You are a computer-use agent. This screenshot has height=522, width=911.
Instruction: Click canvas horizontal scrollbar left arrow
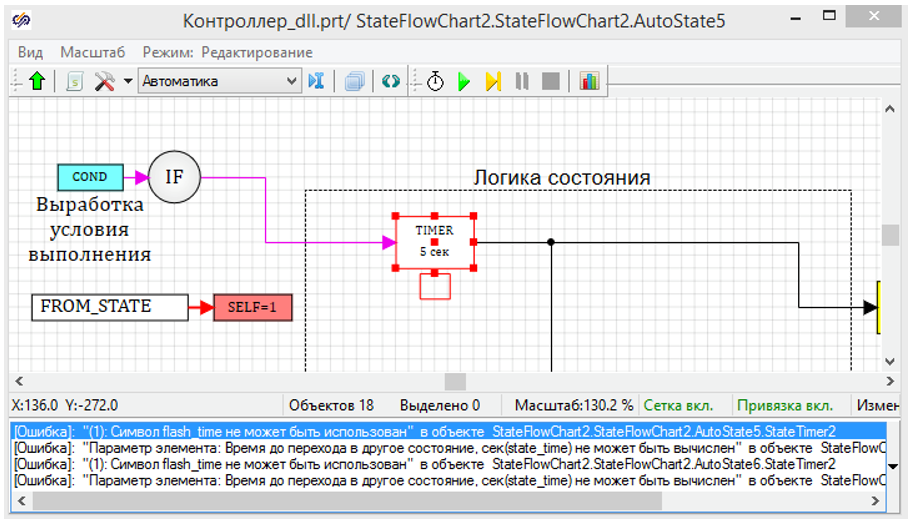[19, 381]
